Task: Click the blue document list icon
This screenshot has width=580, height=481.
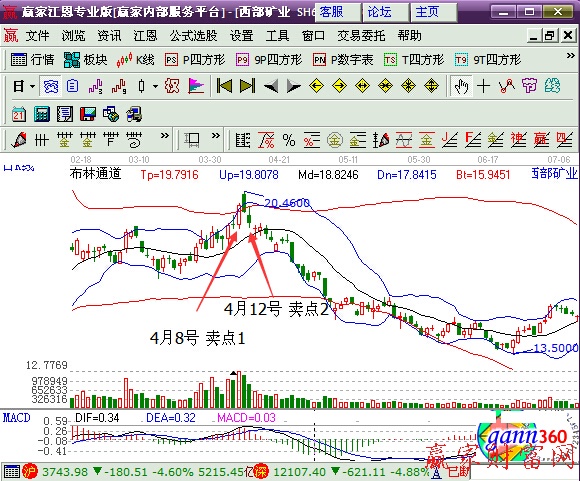Action: [72, 86]
